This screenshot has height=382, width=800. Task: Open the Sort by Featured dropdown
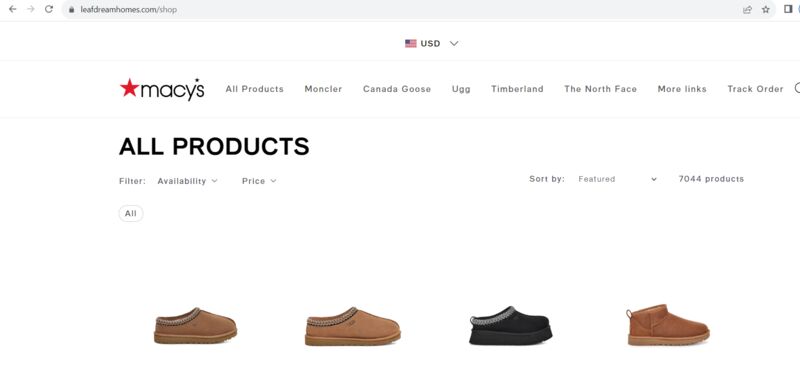coord(617,179)
